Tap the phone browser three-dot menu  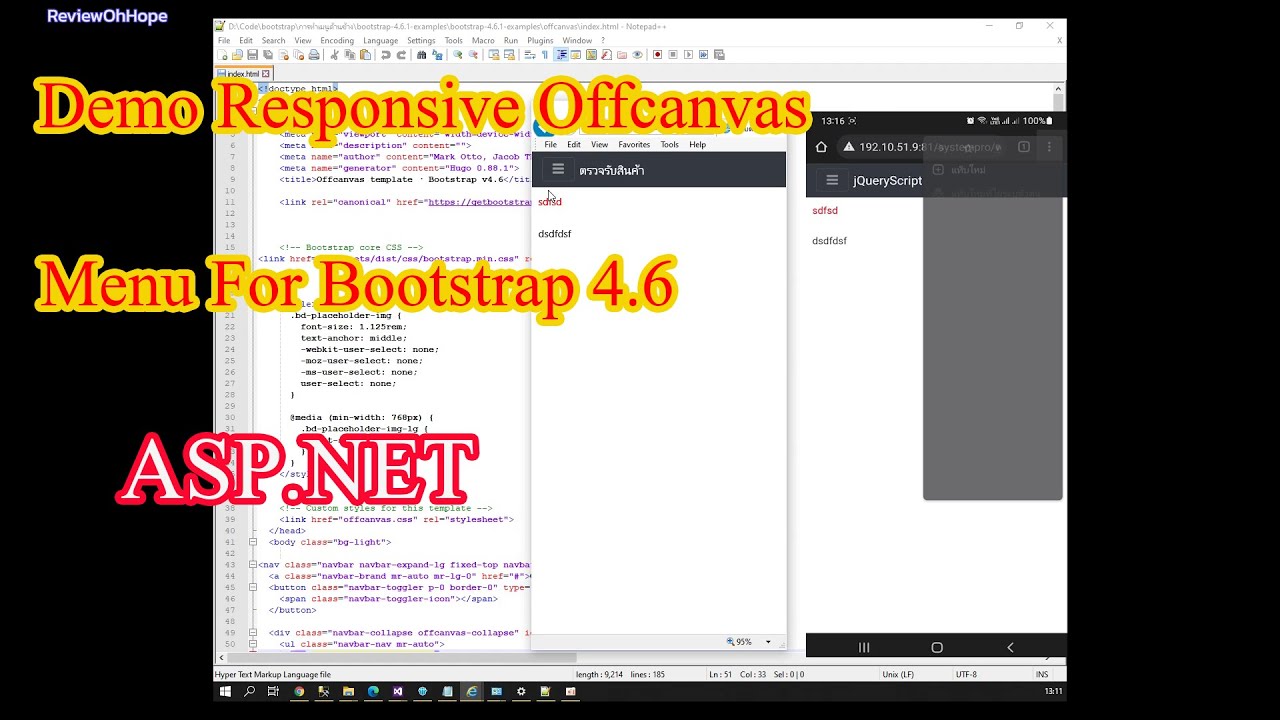pos(1049,147)
